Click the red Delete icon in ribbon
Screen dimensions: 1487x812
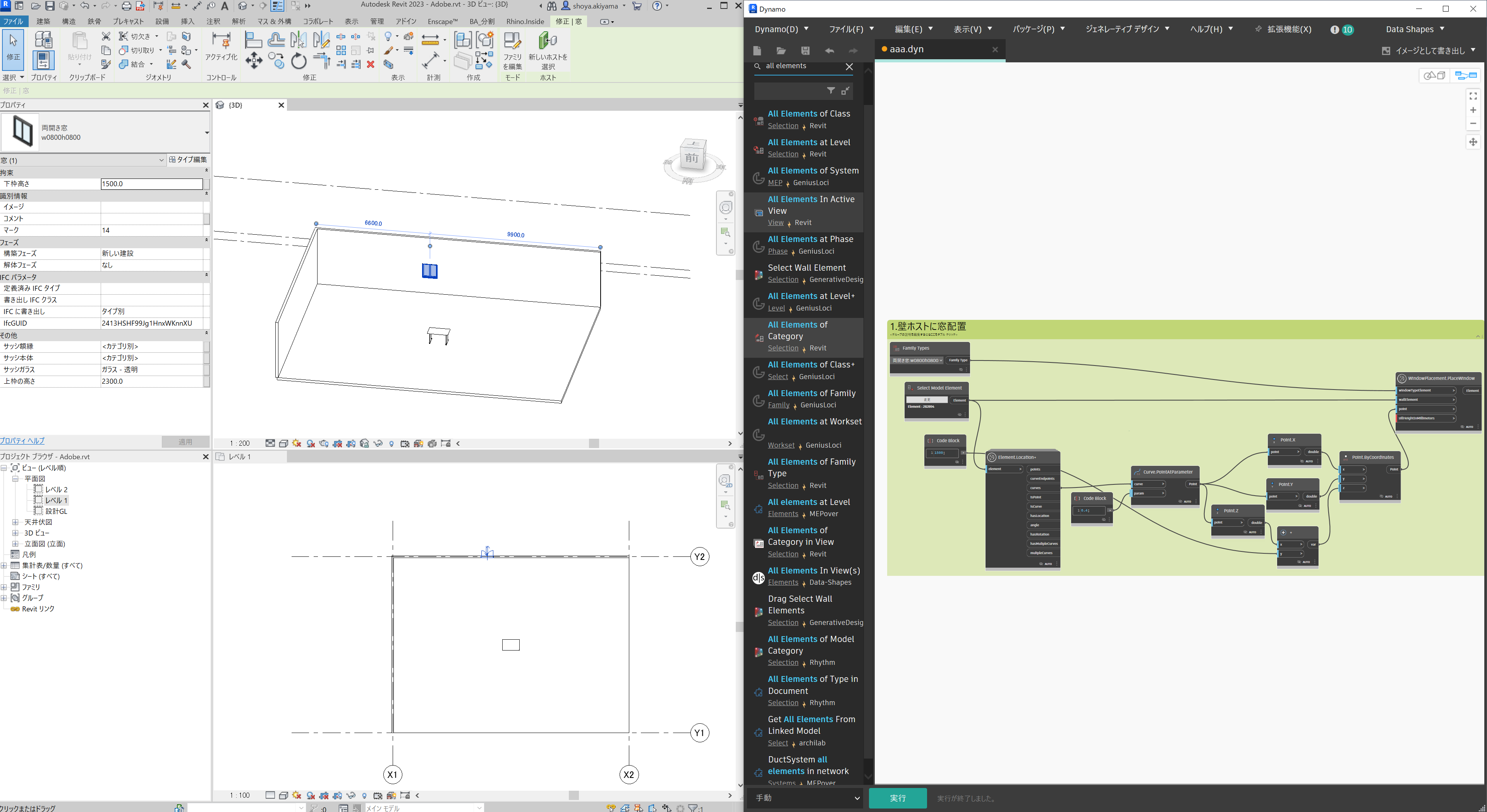[x=371, y=64]
